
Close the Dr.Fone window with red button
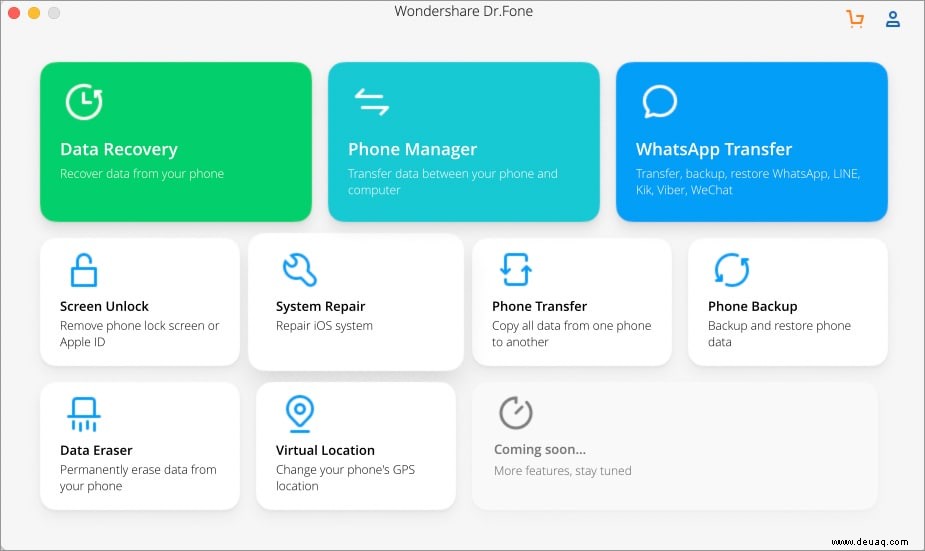tap(14, 12)
